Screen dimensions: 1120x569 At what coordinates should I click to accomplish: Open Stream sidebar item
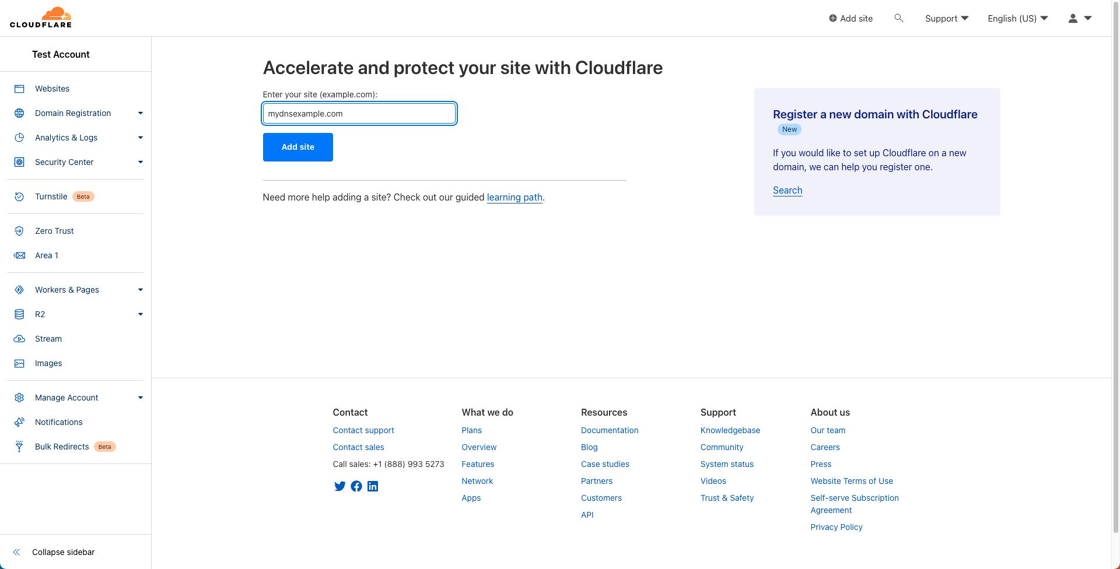click(x=49, y=339)
